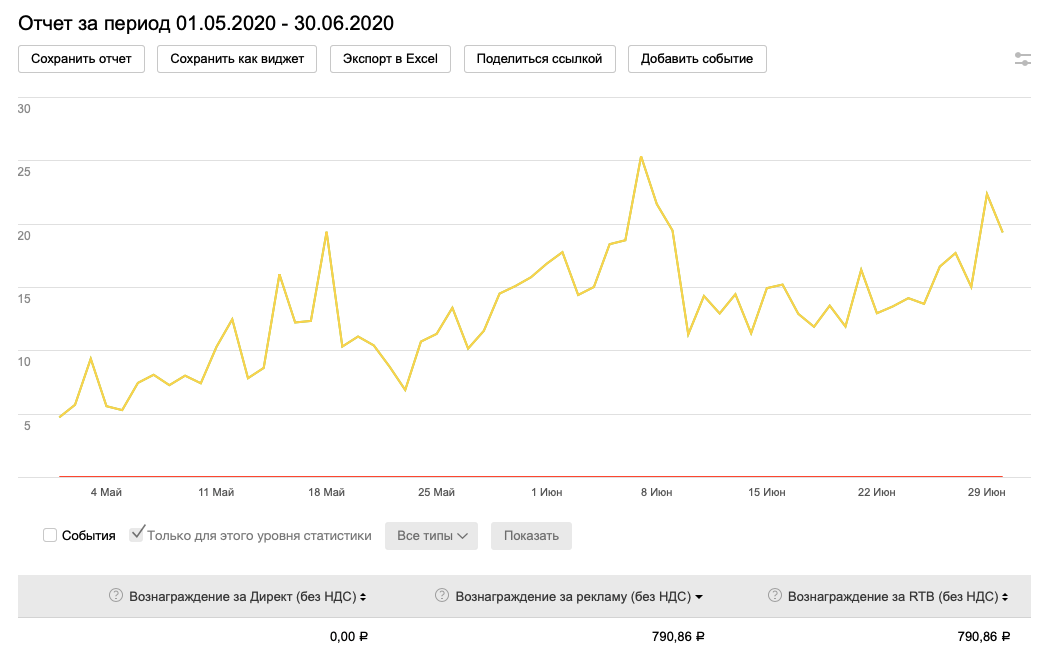The image size is (1040, 653).
Task: Click the 5 y-axis label
Action: pos(27,426)
